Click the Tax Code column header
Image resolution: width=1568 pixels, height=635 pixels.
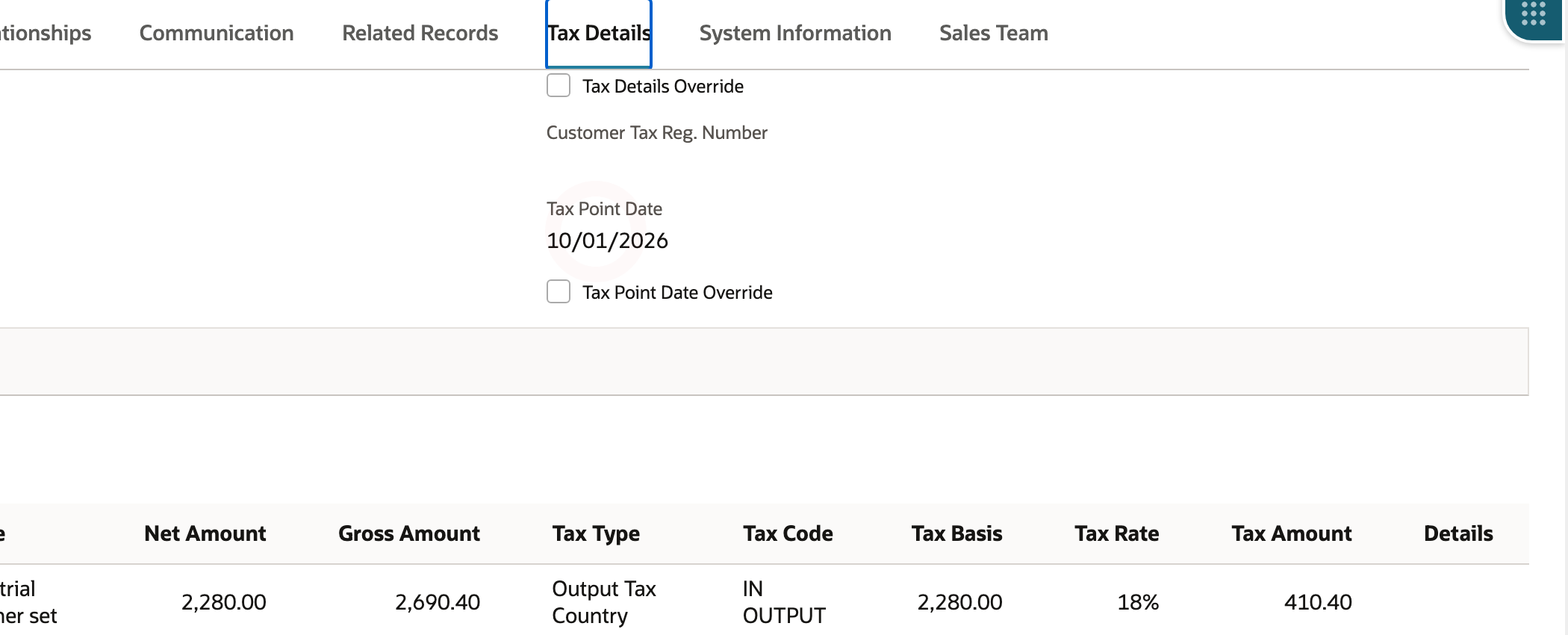pyautogui.click(x=788, y=533)
